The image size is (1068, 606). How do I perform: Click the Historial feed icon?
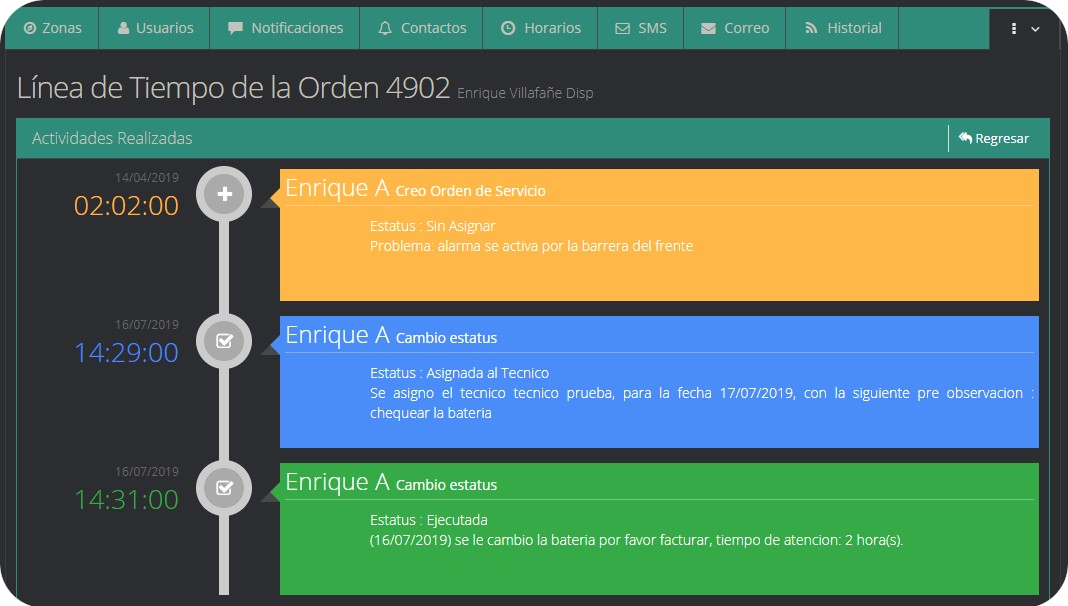(810, 28)
